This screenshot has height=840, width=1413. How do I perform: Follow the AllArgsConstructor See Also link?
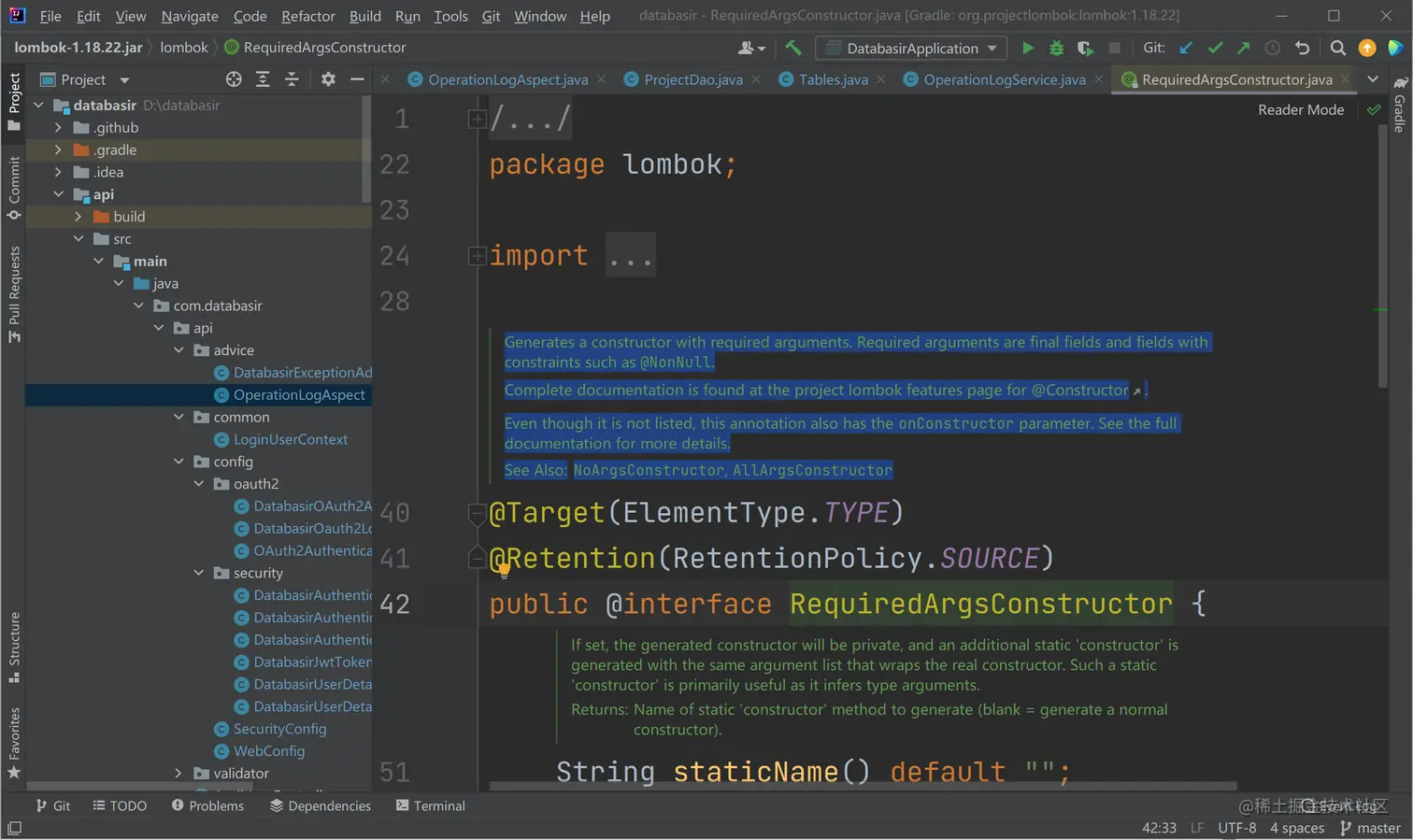812,470
